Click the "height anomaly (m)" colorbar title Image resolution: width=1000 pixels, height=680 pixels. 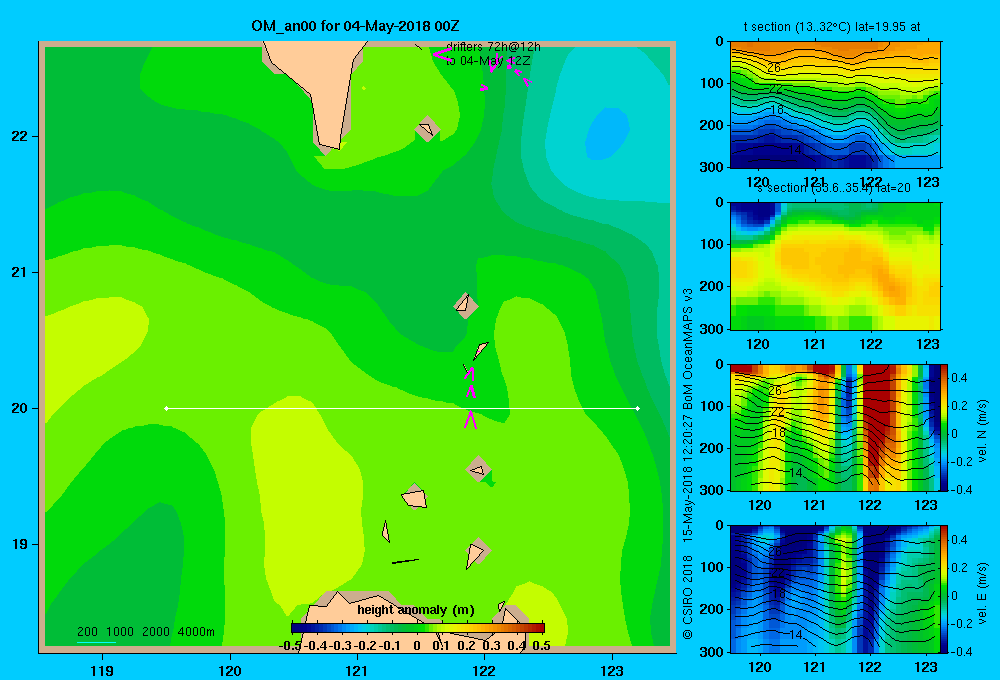coord(416,610)
